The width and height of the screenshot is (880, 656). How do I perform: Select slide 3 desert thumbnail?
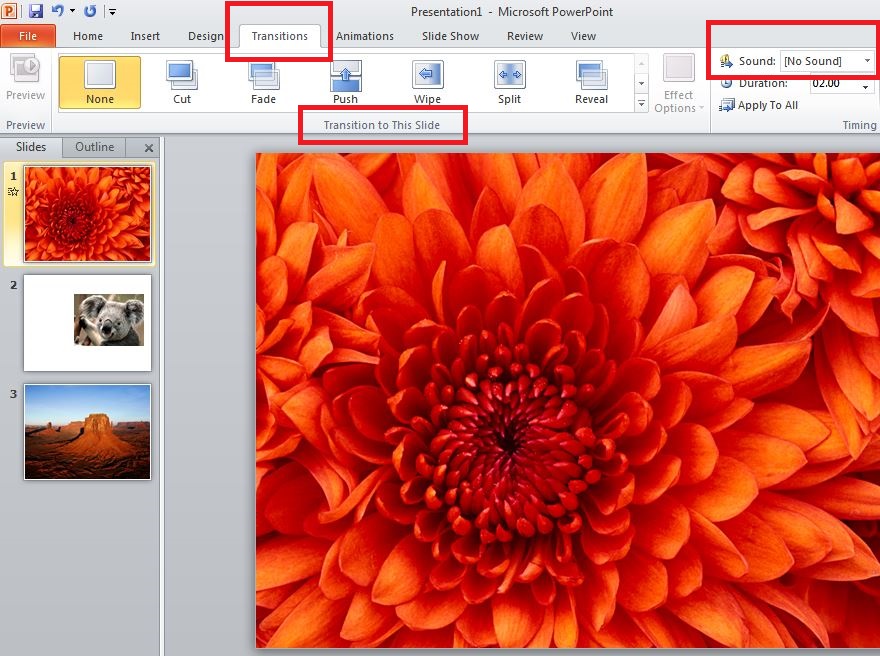tap(87, 432)
